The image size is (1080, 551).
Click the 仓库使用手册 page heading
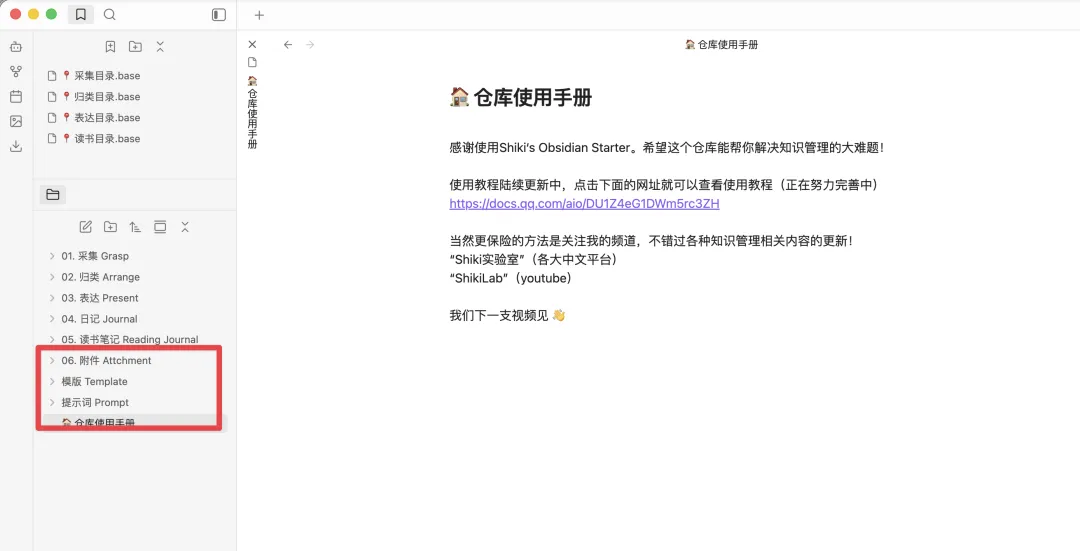coord(521,98)
